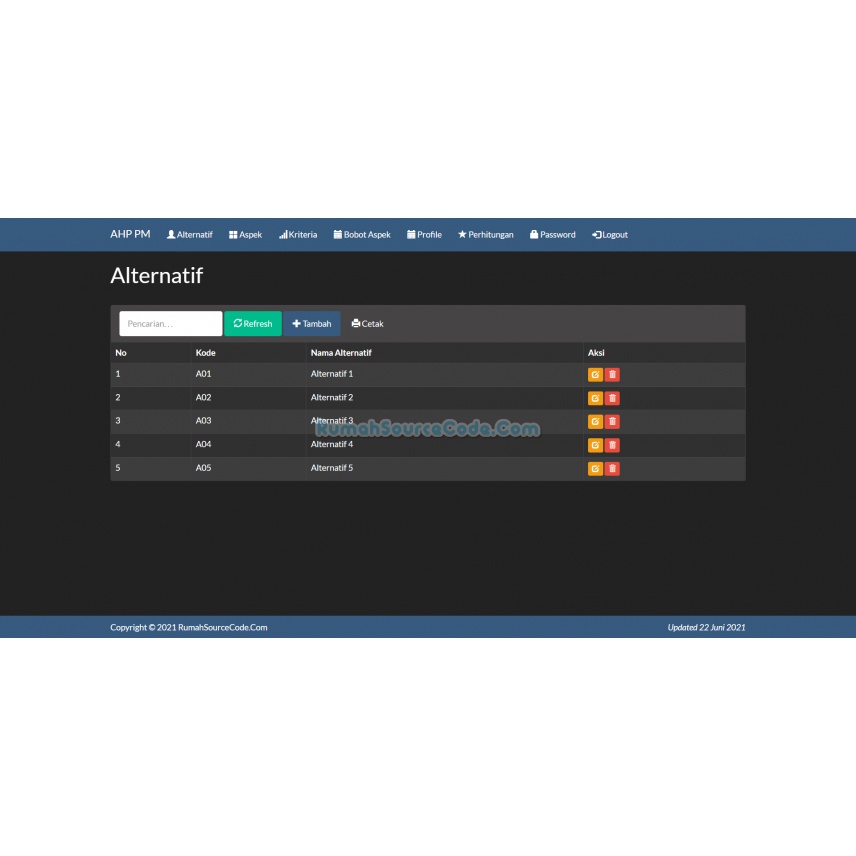
Task: Select Bobot Aspek in the navbar
Action: click(x=362, y=235)
